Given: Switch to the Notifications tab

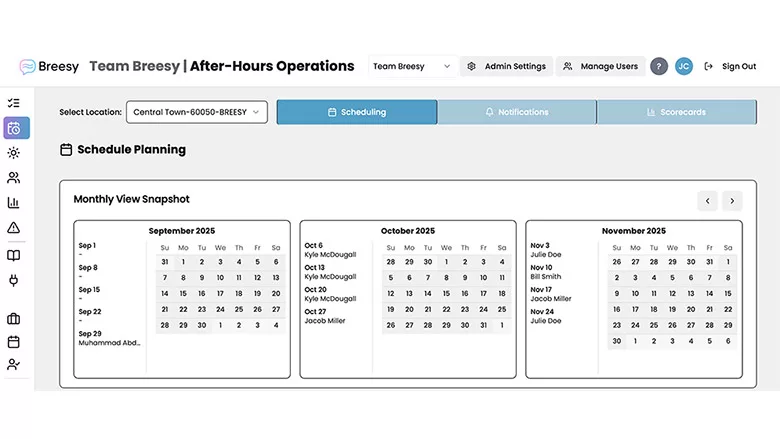Looking at the screenshot, I should [x=517, y=112].
